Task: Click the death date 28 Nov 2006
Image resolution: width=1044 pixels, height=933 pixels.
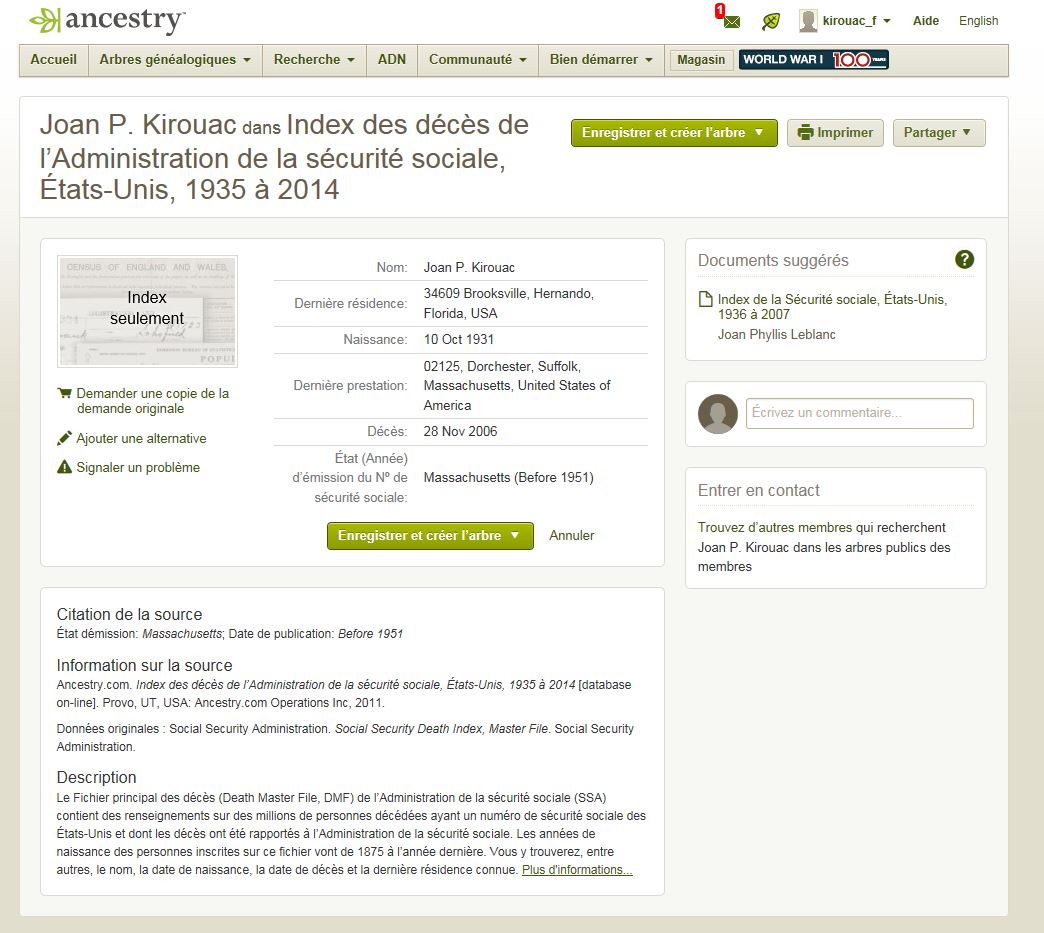Action: (460, 432)
